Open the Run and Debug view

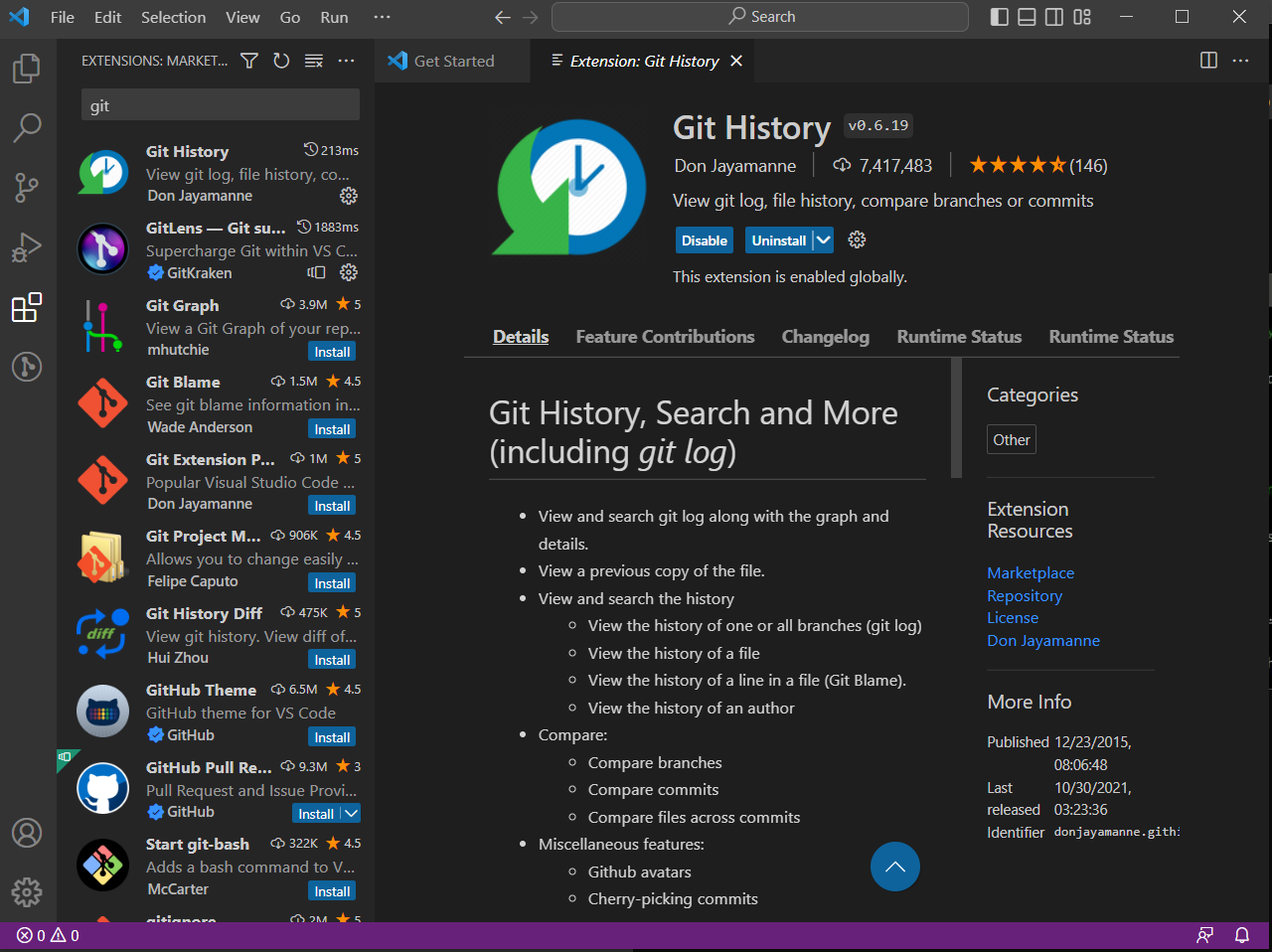click(x=27, y=246)
